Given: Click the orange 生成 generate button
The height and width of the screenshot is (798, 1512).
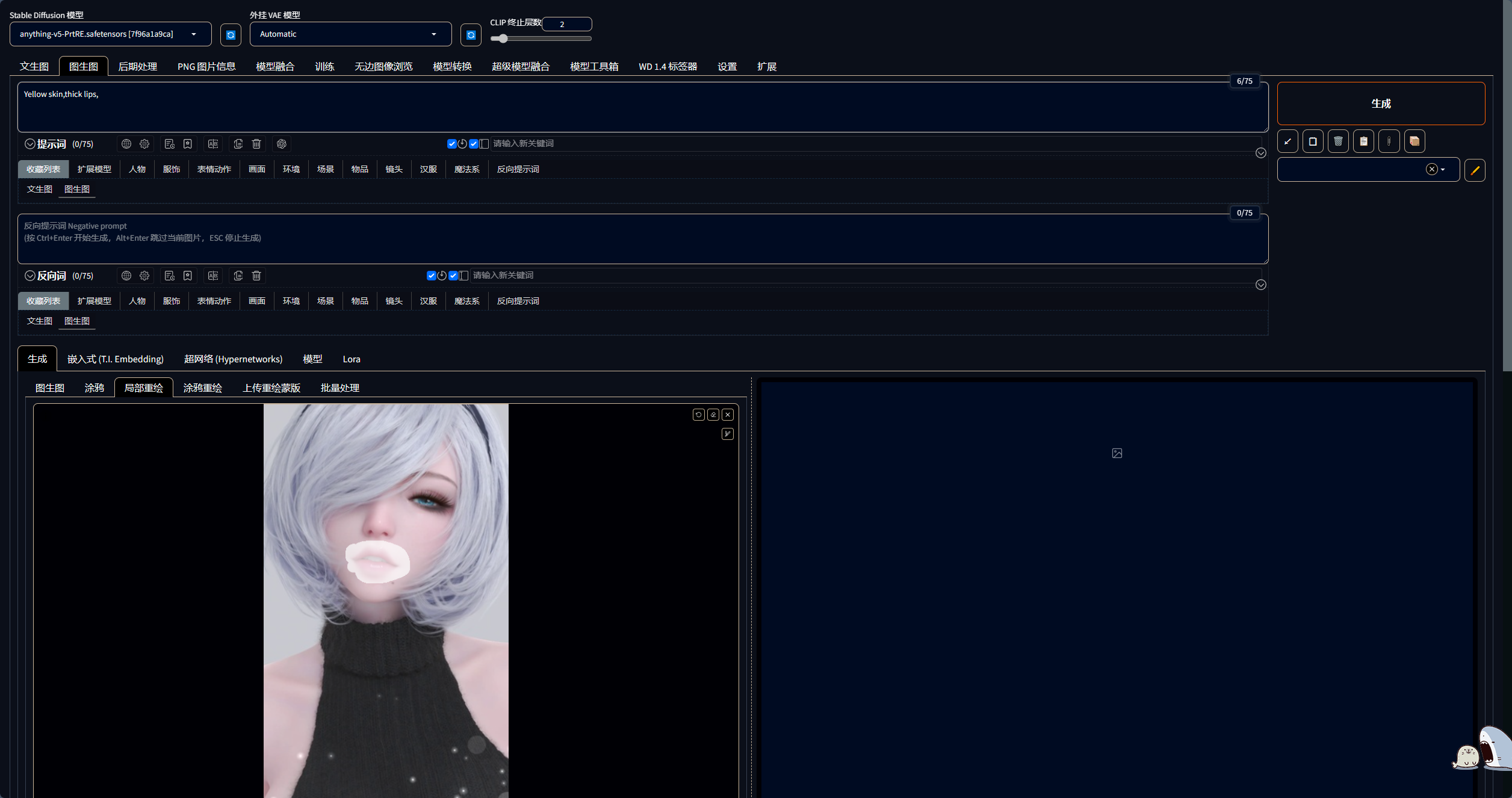Looking at the screenshot, I should coord(1381,104).
